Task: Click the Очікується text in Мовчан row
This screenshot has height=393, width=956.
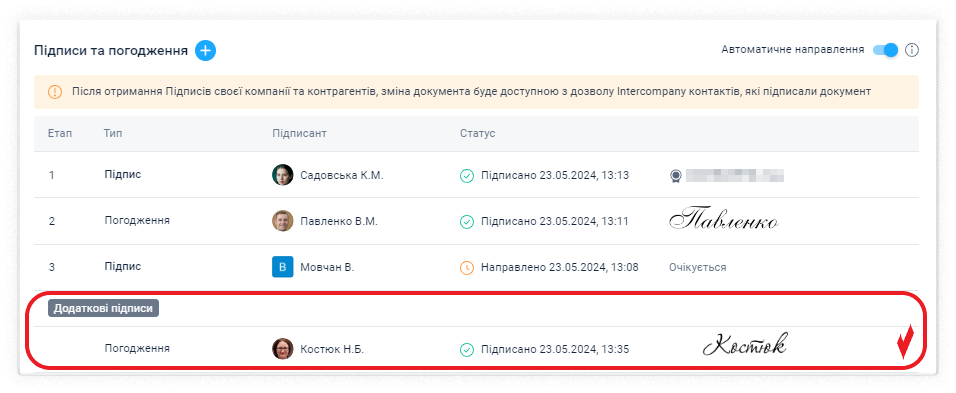Action: (697, 267)
